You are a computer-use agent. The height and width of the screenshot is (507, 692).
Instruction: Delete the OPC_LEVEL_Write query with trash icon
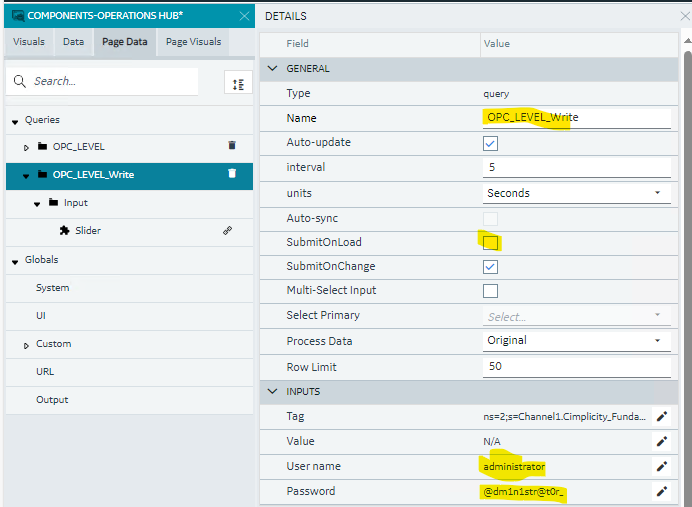tap(232, 173)
